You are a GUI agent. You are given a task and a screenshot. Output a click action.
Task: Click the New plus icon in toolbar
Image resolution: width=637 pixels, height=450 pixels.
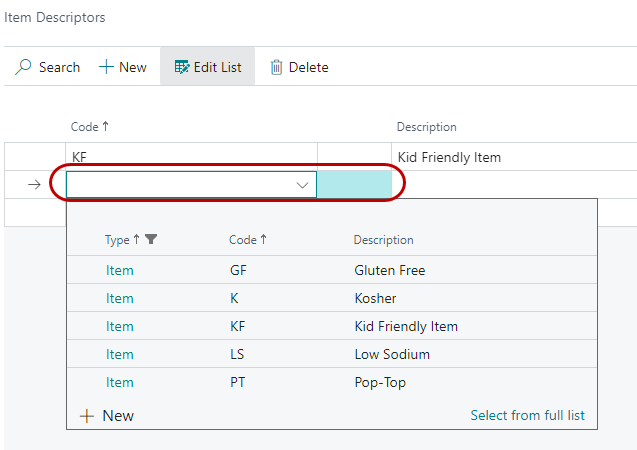(106, 67)
